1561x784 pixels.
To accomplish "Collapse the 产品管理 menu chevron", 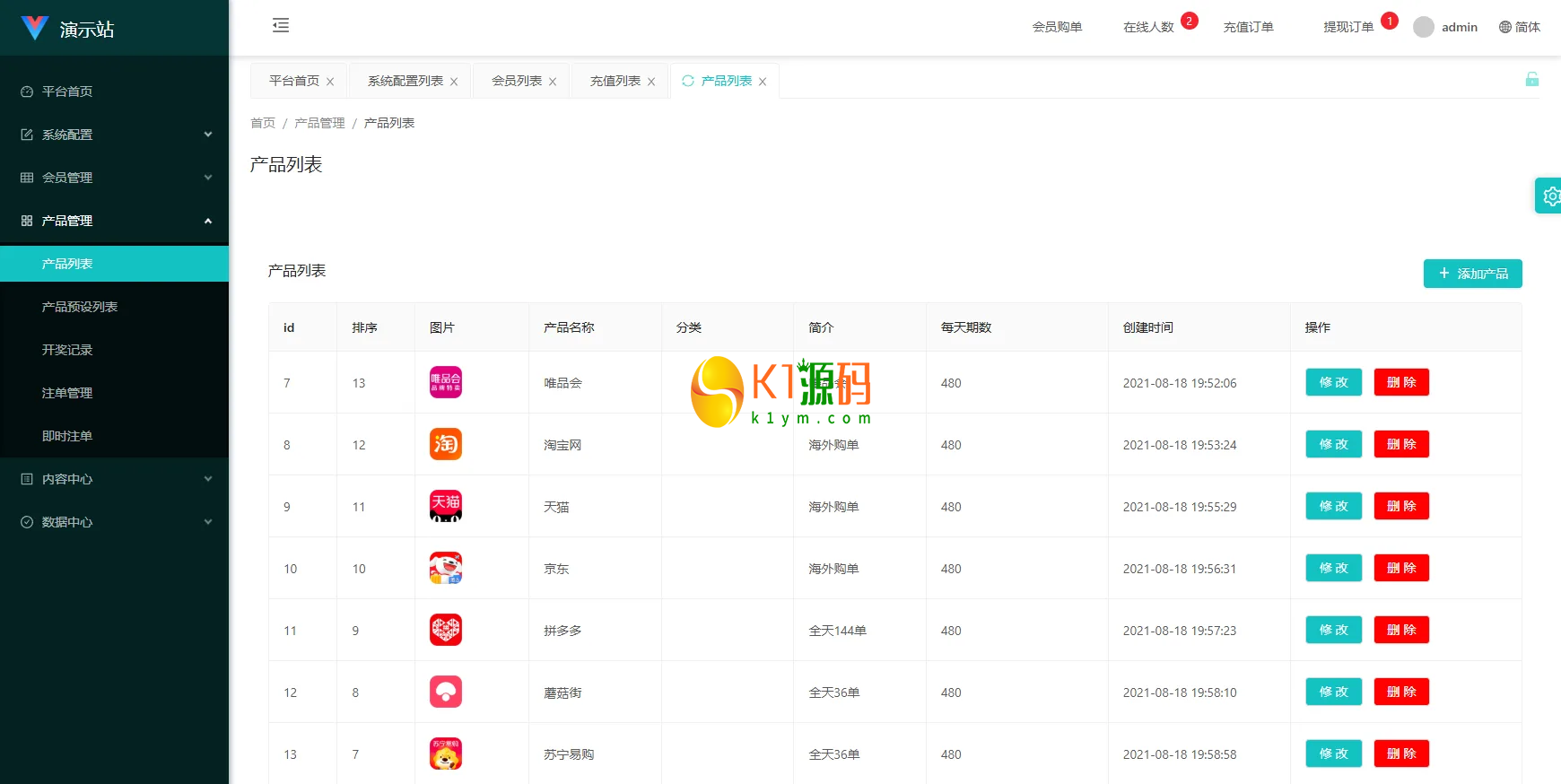I will coord(208,221).
